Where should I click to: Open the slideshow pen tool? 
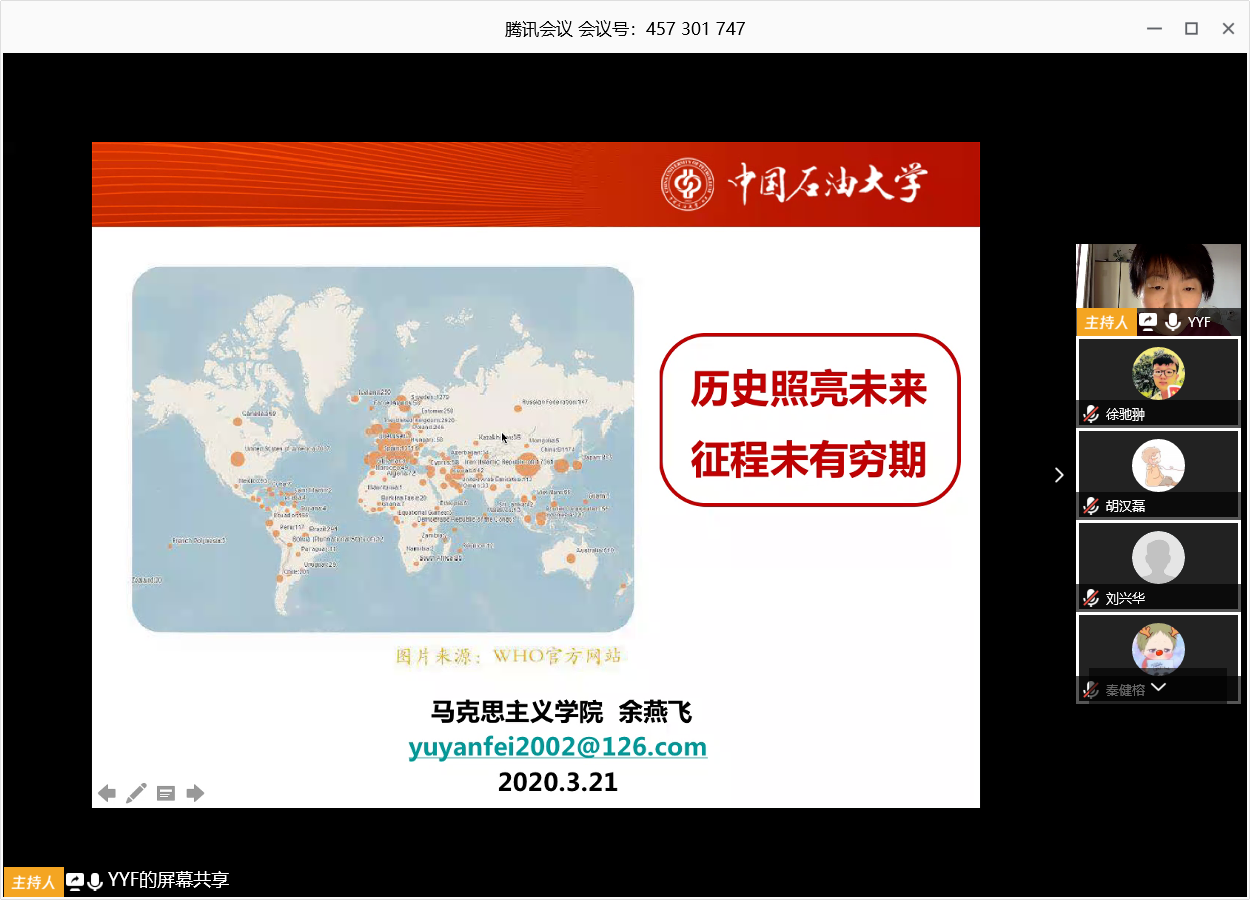click(x=136, y=794)
